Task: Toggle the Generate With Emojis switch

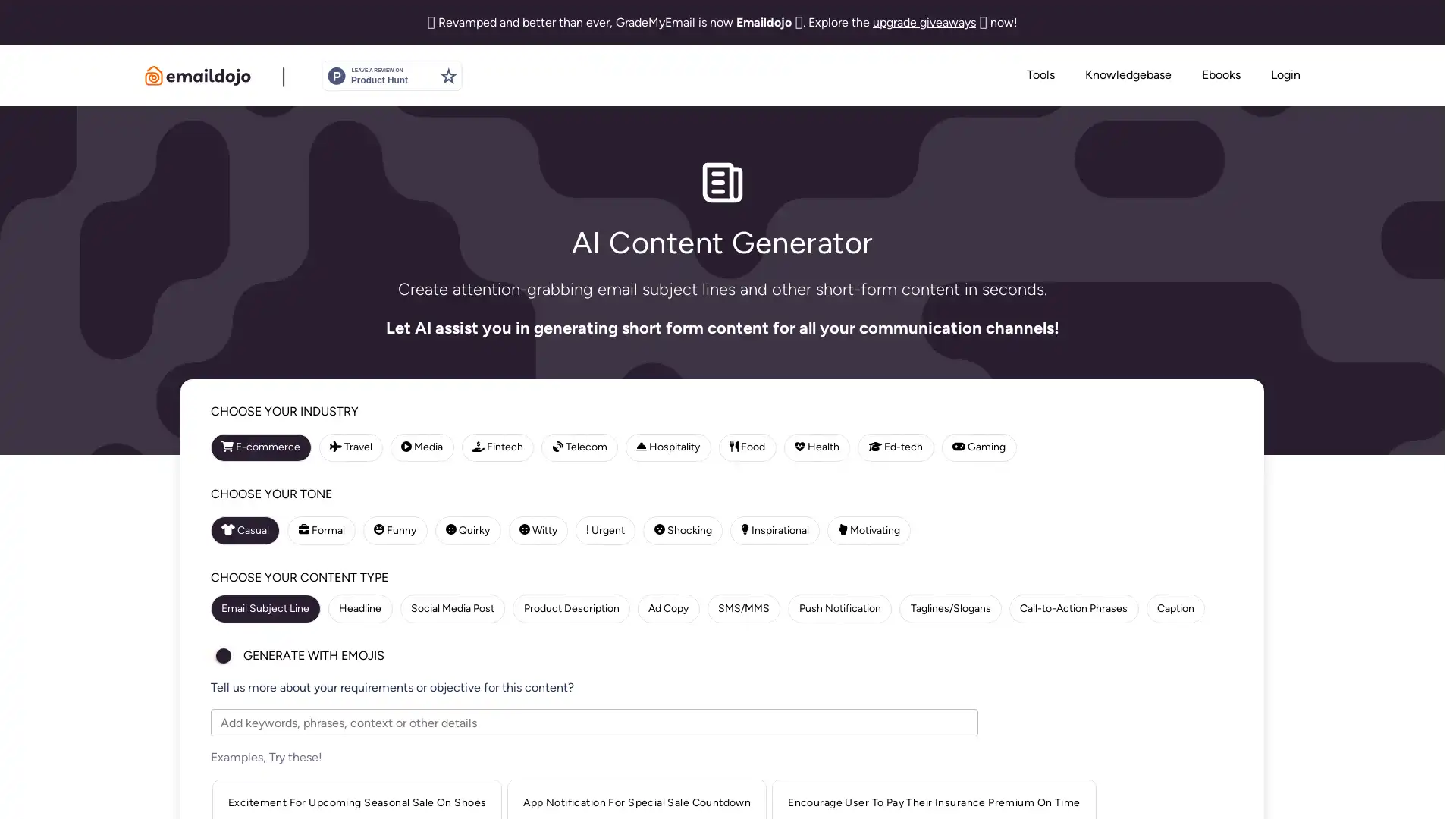Action: pos(224,656)
